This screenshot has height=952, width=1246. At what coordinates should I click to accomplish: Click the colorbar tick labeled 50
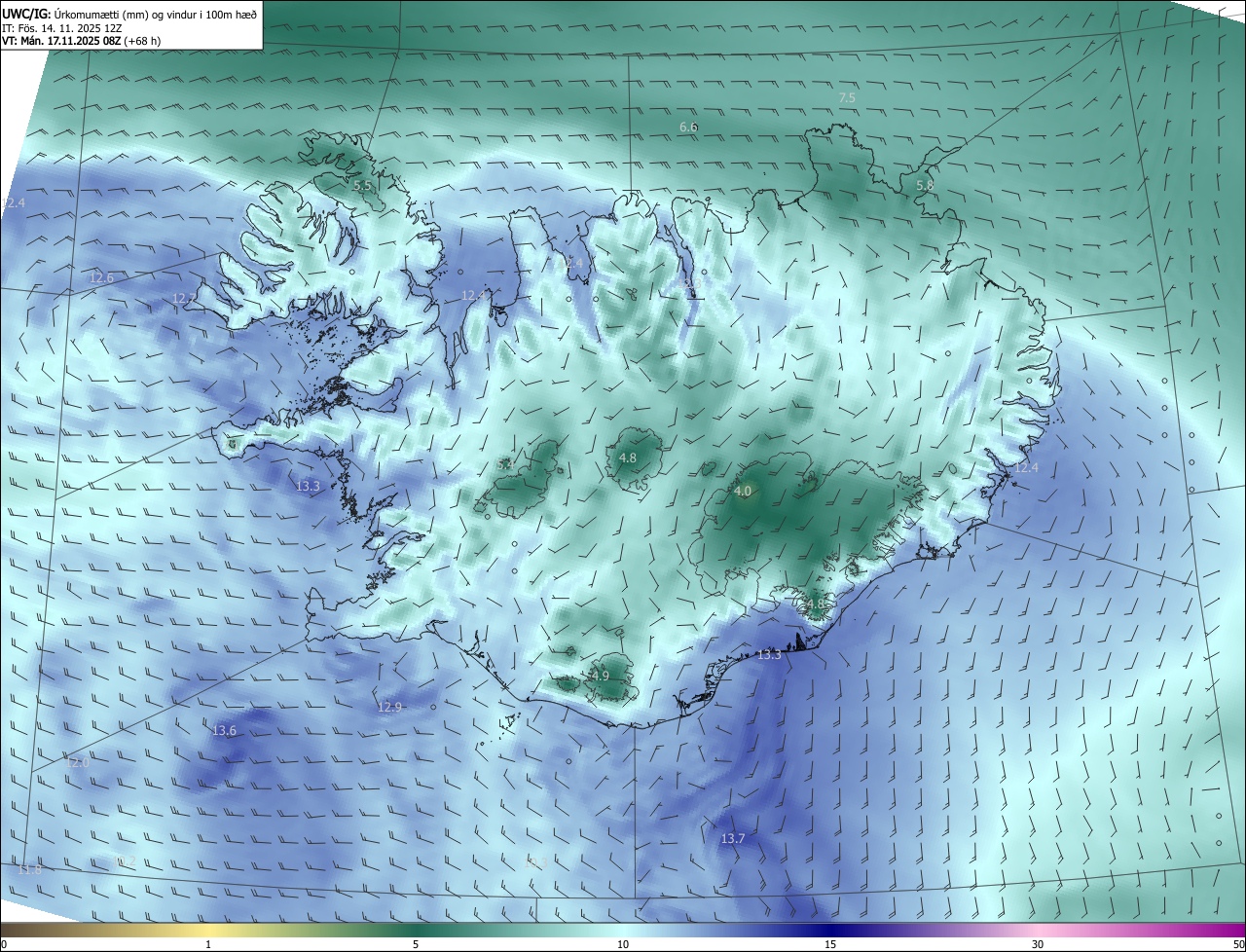tap(1238, 944)
